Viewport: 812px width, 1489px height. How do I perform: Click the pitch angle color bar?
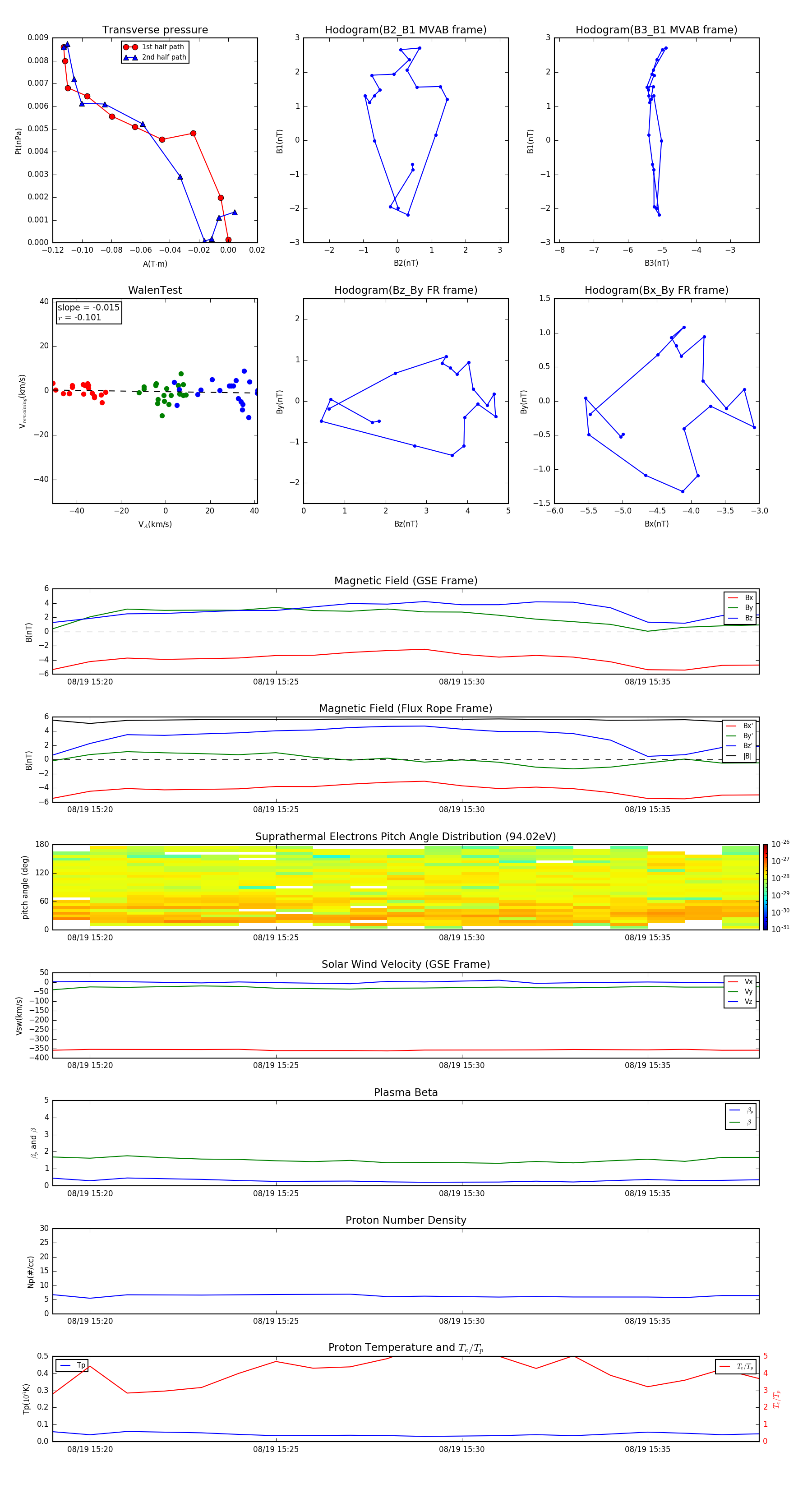coord(765,887)
